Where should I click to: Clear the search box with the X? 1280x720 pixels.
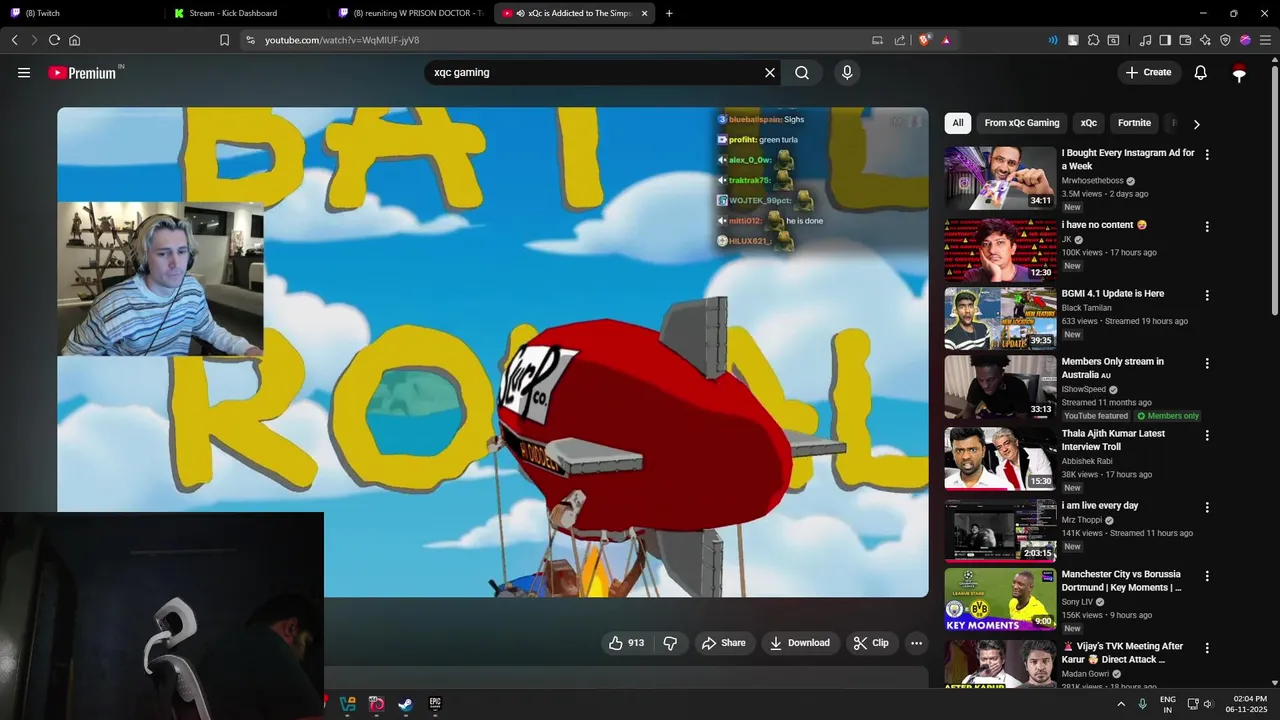[x=770, y=73]
